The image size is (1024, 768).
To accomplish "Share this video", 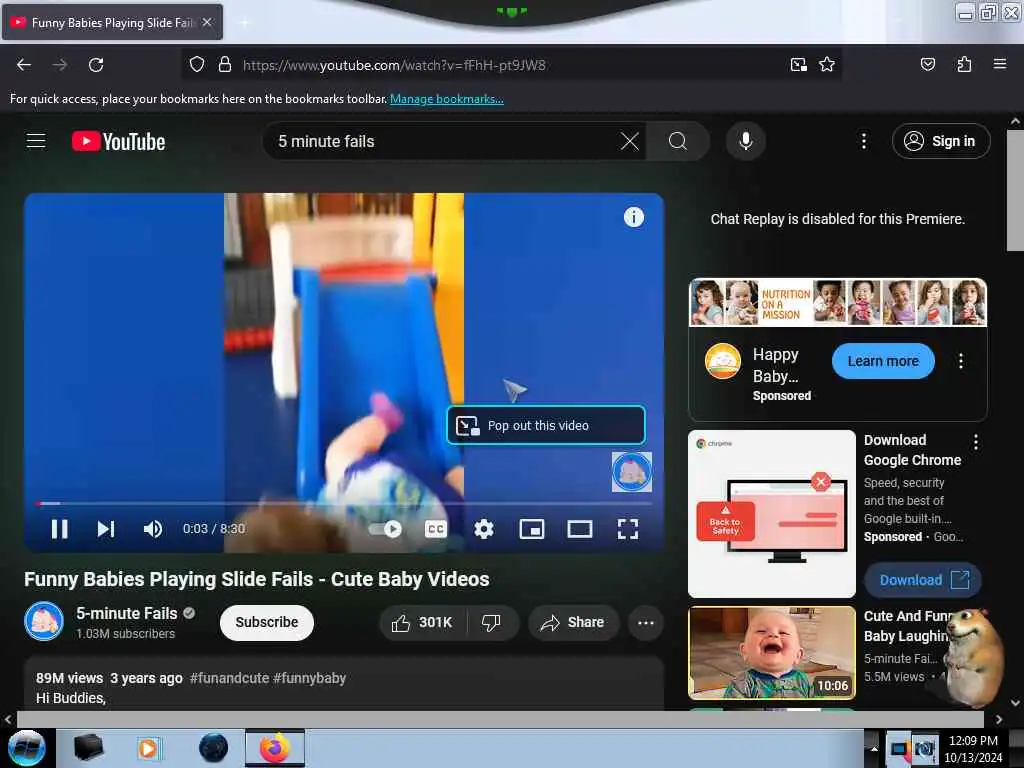I will coord(573,622).
